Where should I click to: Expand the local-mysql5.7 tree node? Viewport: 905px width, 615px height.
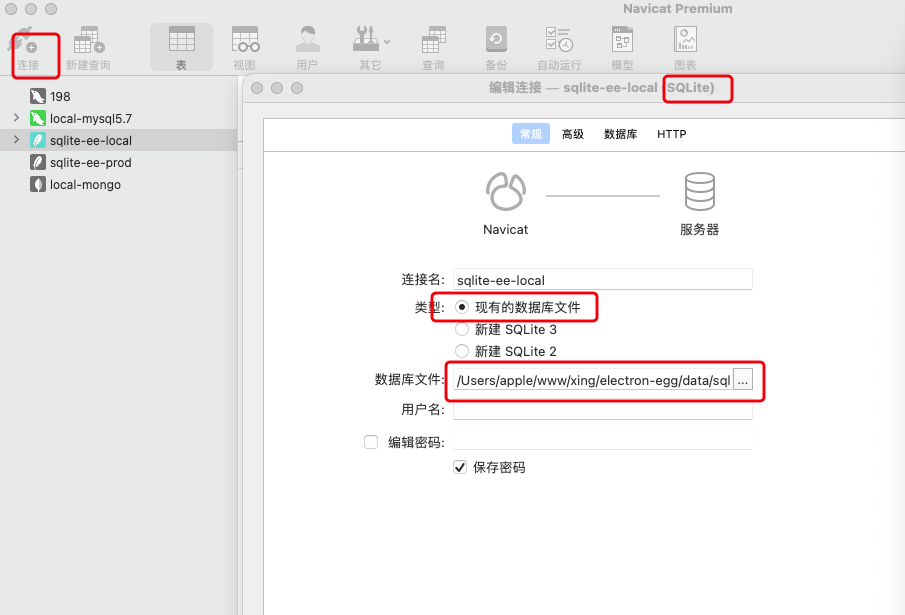16,118
